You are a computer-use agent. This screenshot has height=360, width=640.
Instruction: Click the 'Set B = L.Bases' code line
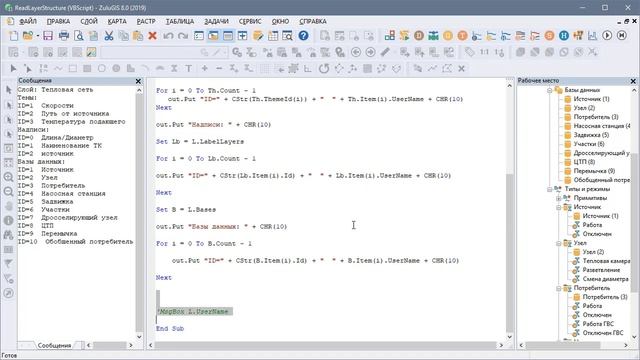(x=186, y=209)
